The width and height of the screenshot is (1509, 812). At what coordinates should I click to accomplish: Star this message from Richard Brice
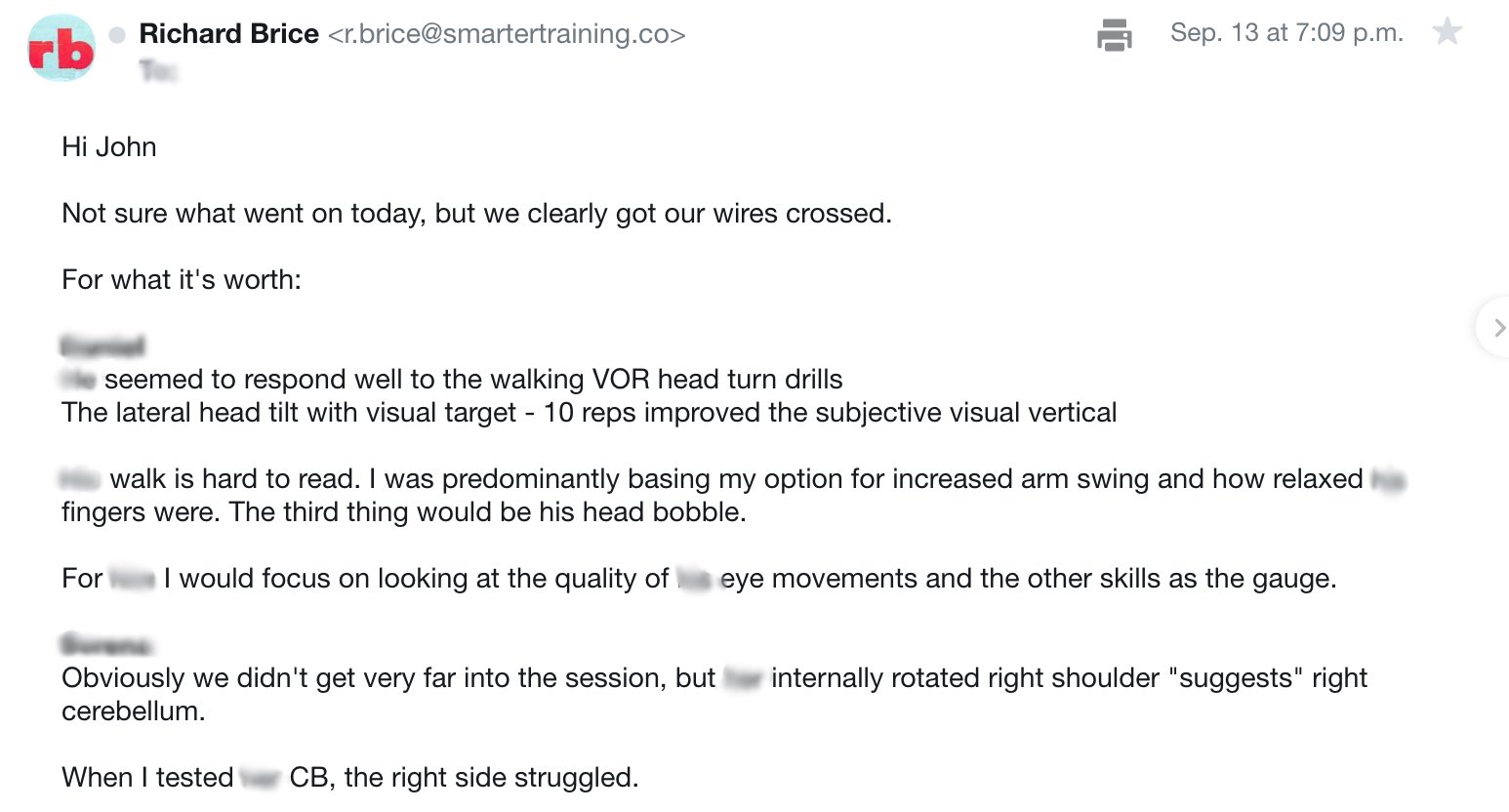pos(1447,32)
